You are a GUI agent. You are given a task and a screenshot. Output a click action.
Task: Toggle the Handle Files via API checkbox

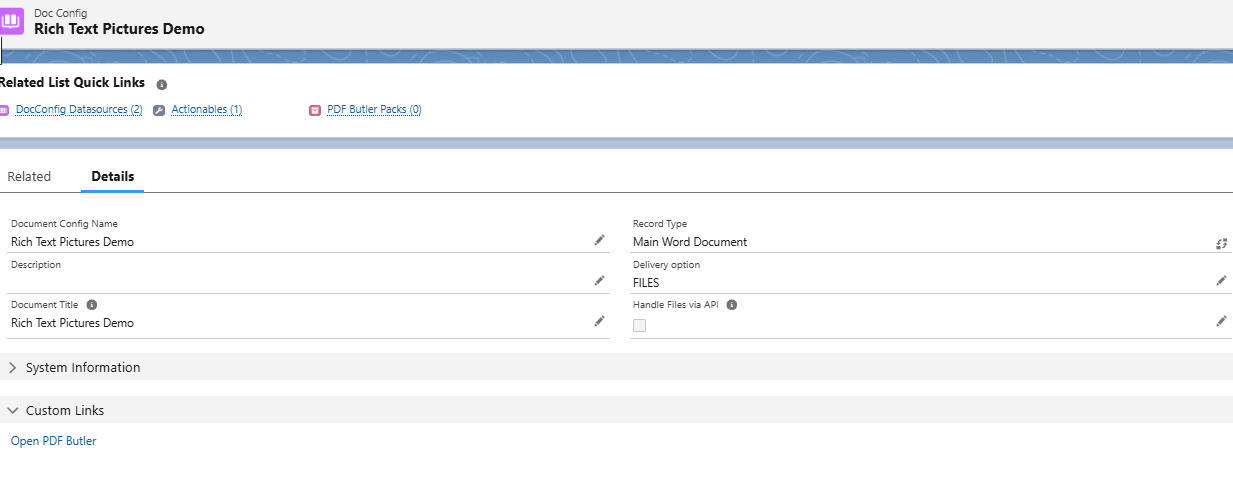pyautogui.click(x=640, y=325)
